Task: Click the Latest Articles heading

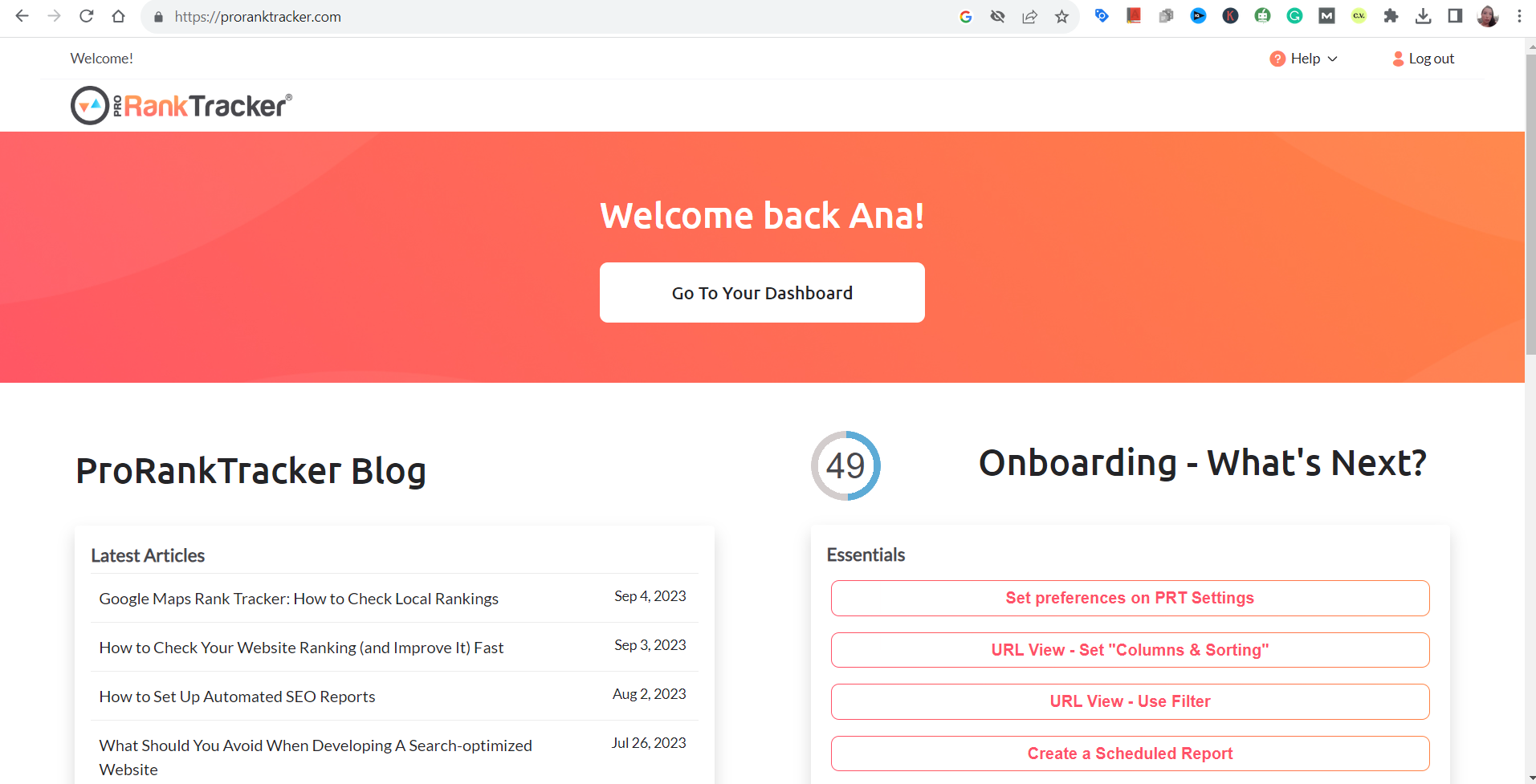Action: 148,555
